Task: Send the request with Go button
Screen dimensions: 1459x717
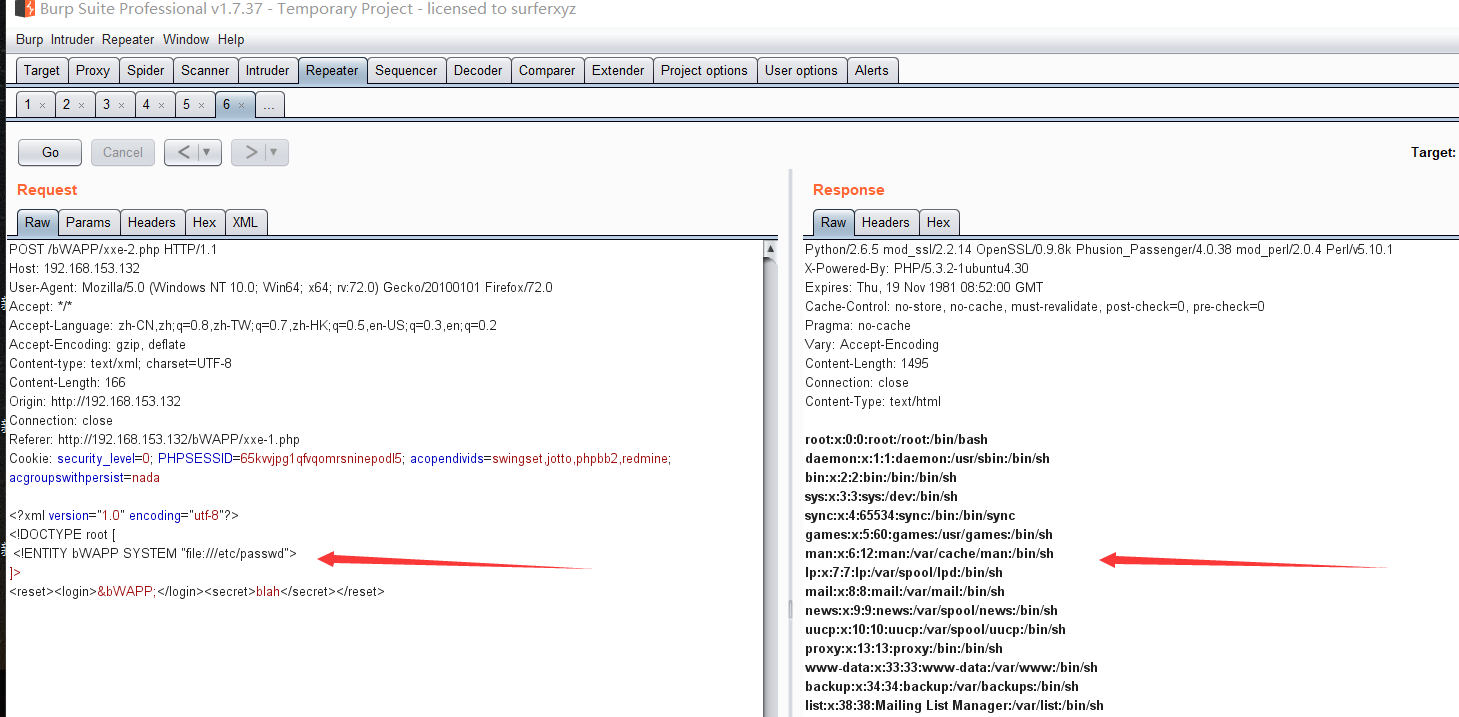Action: (50, 152)
